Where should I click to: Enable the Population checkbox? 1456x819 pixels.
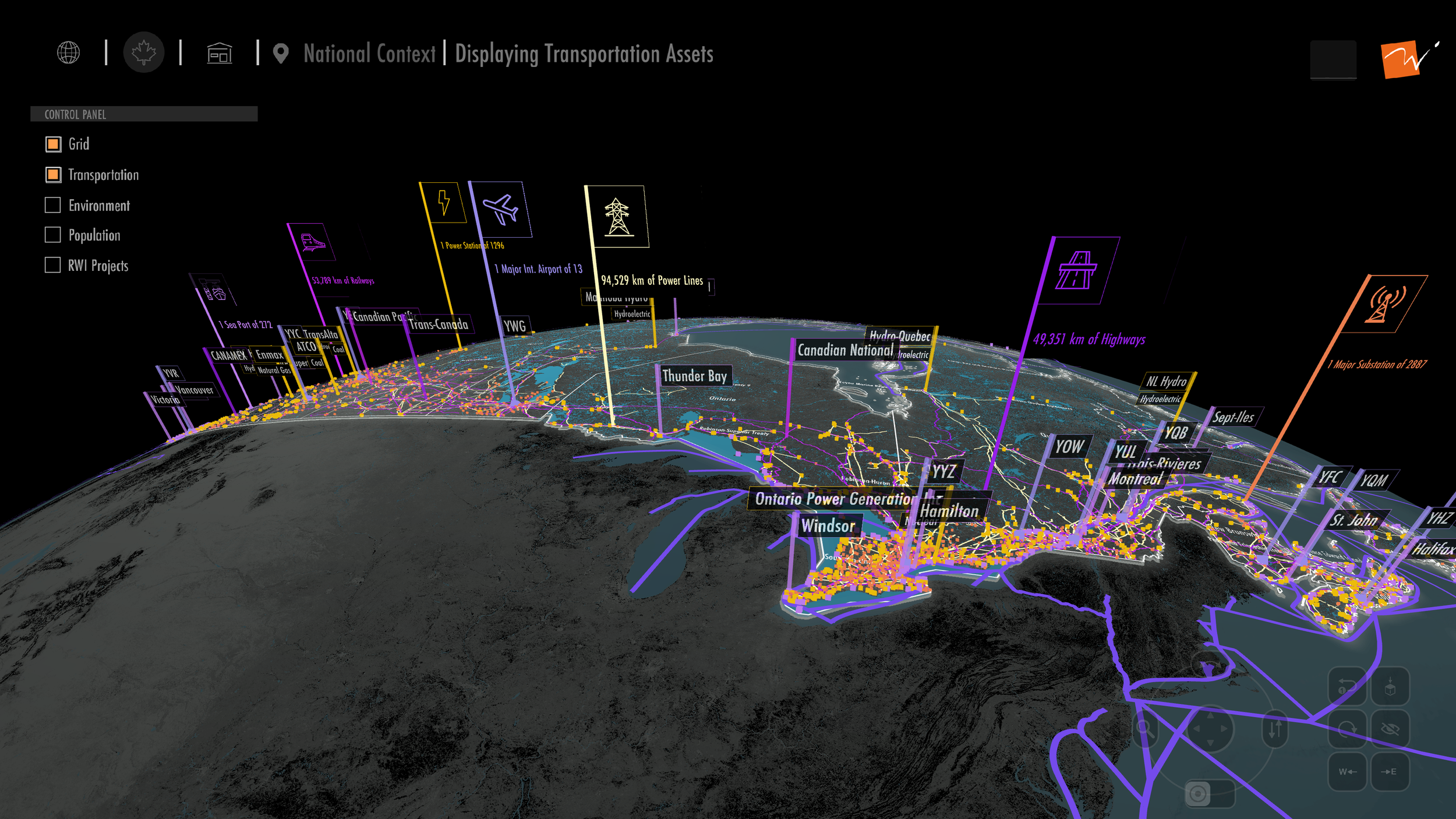point(53,235)
